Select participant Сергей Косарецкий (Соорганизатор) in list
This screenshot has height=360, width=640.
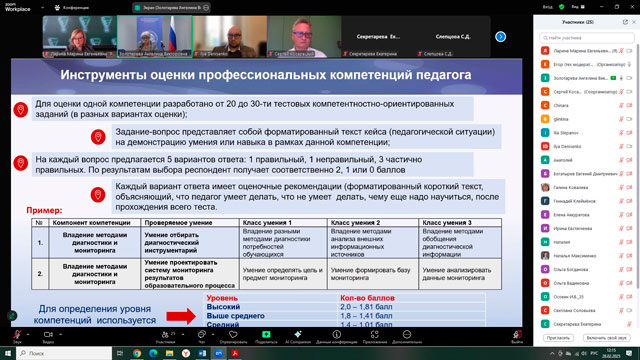coord(587,92)
